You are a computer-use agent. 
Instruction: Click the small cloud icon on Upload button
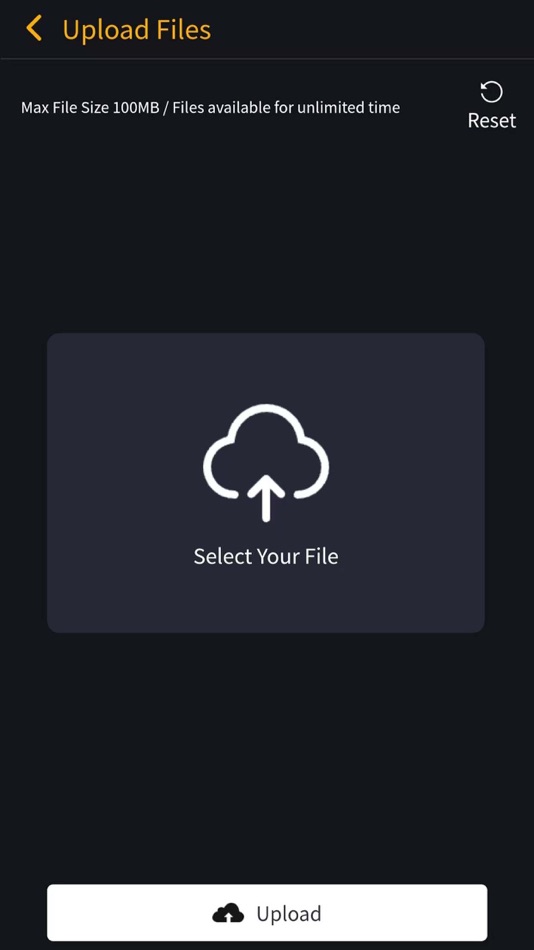click(228, 913)
